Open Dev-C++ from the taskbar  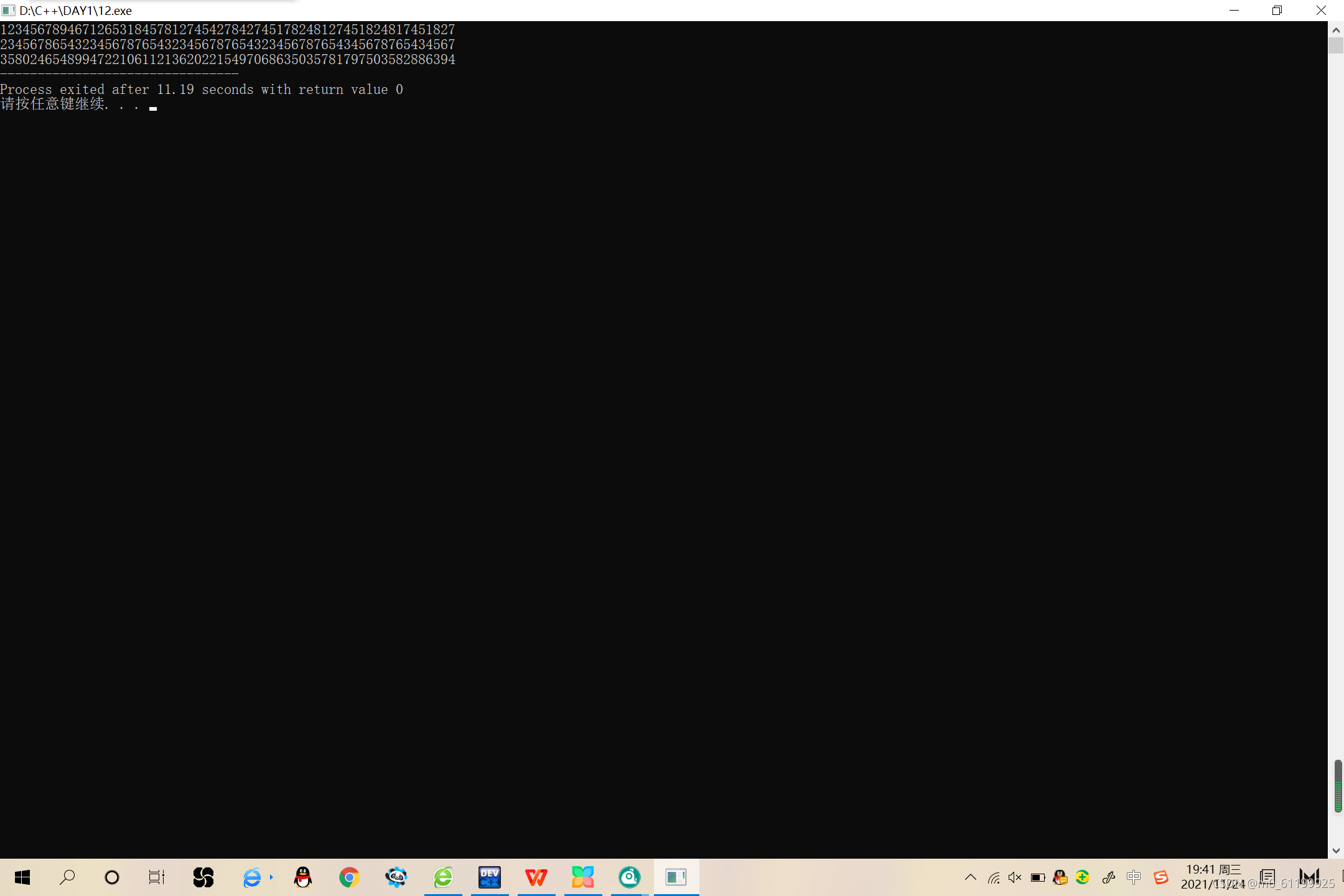[x=490, y=877]
